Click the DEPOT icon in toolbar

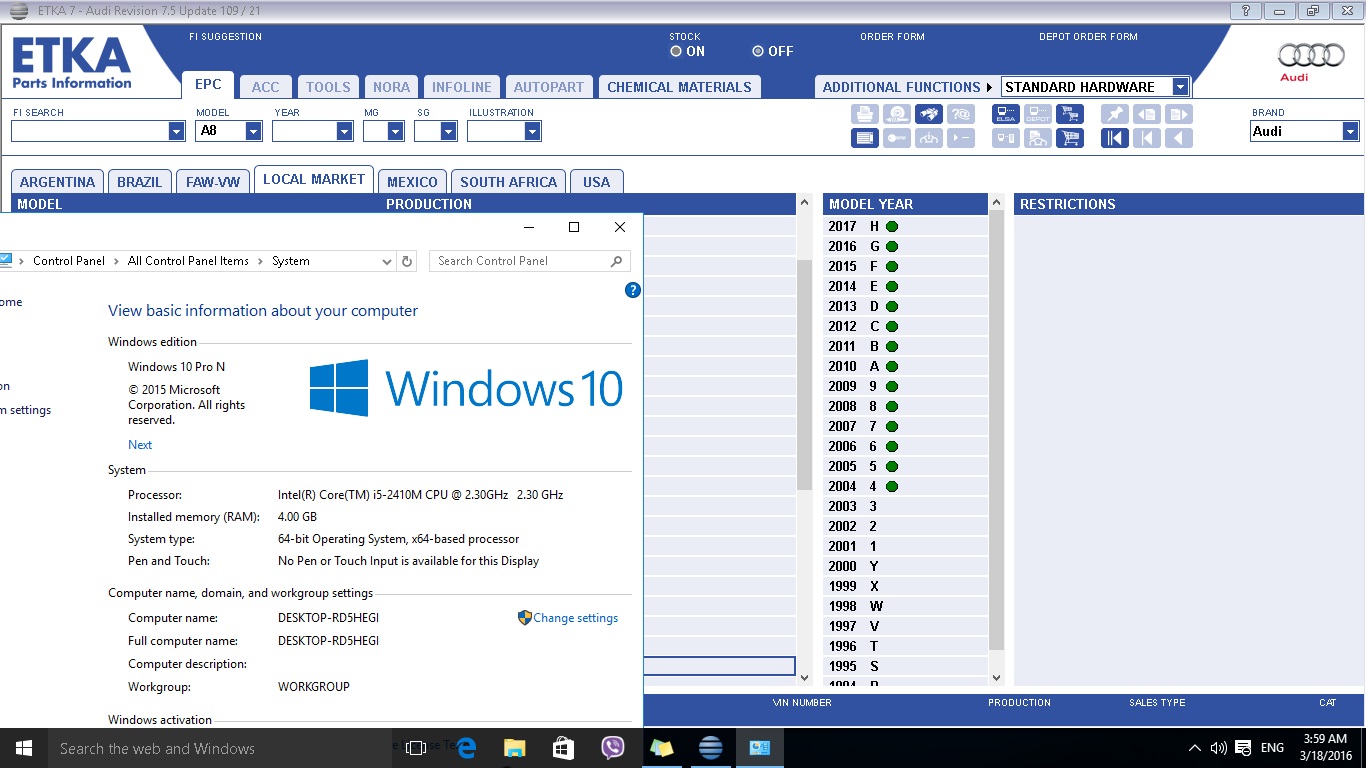click(x=1038, y=115)
